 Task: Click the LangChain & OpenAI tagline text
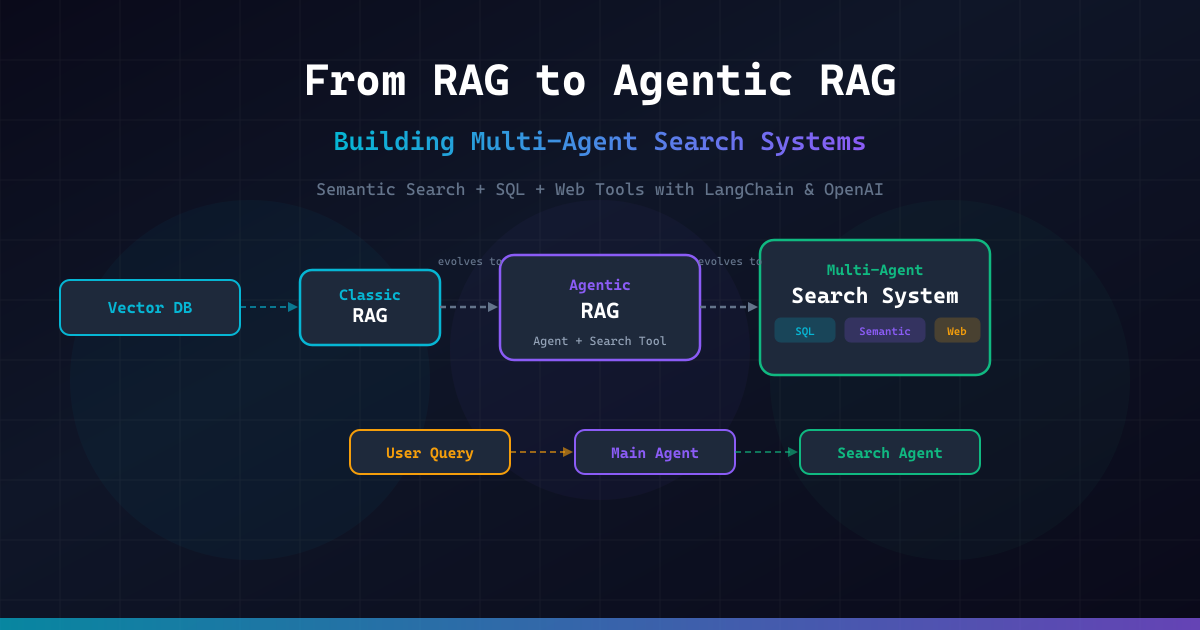point(599,189)
